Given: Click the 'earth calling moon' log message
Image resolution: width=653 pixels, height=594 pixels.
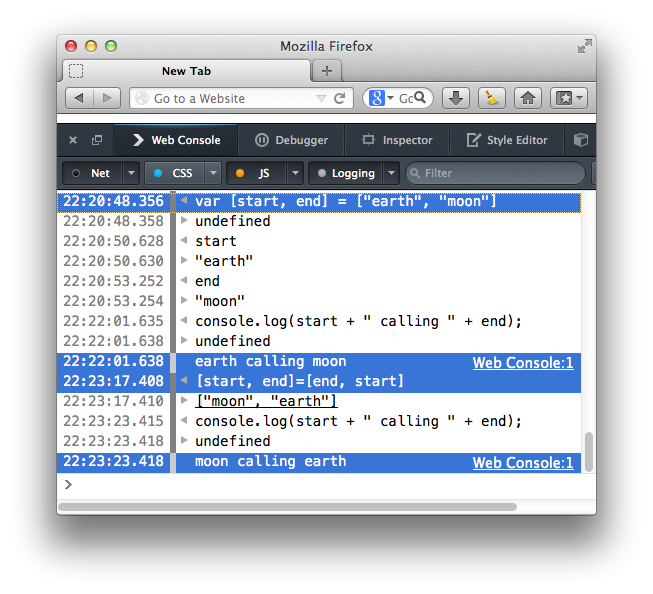Looking at the screenshot, I should (x=271, y=361).
